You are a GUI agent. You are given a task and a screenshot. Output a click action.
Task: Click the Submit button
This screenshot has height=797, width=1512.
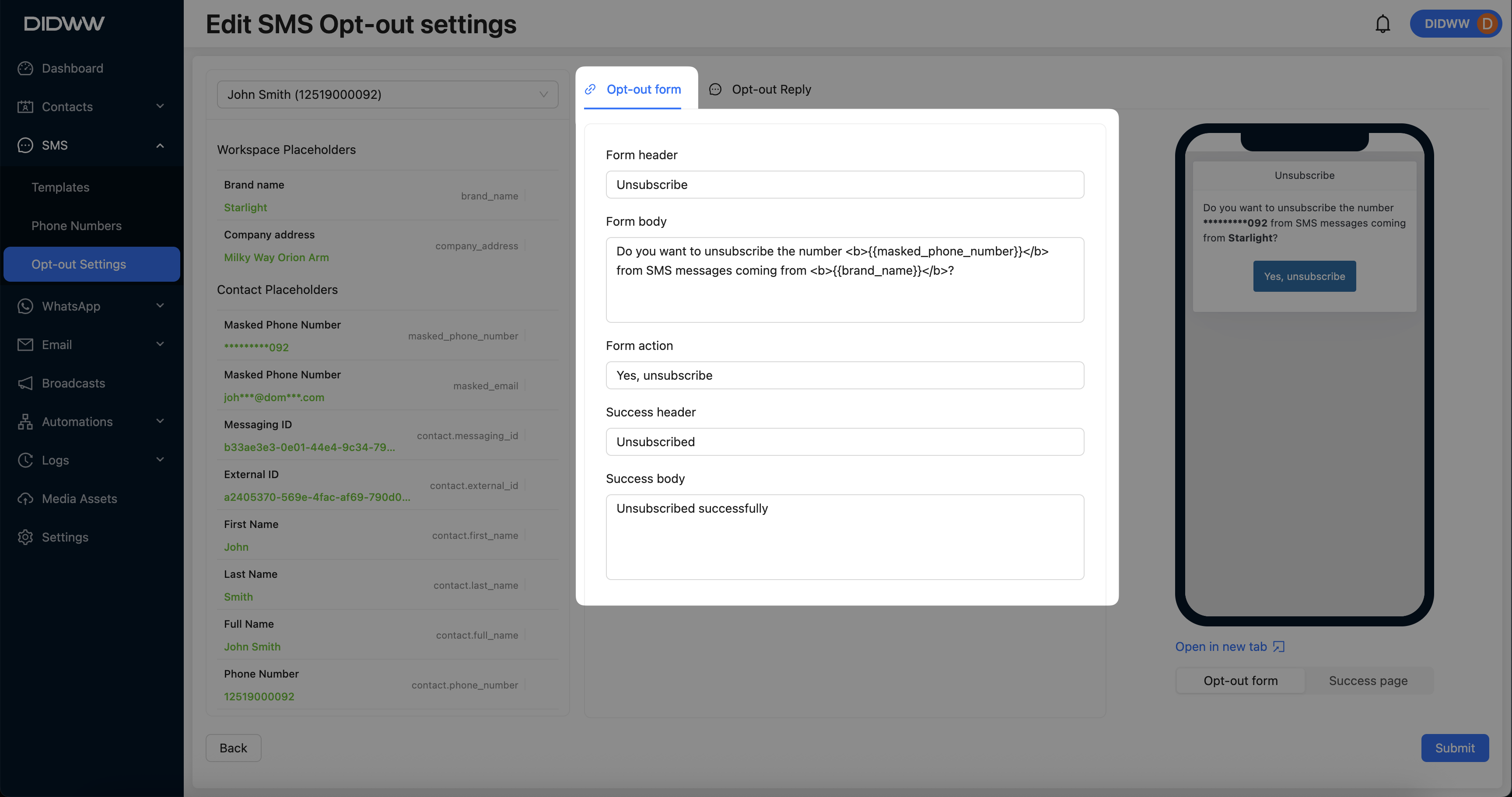[x=1455, y=748]
